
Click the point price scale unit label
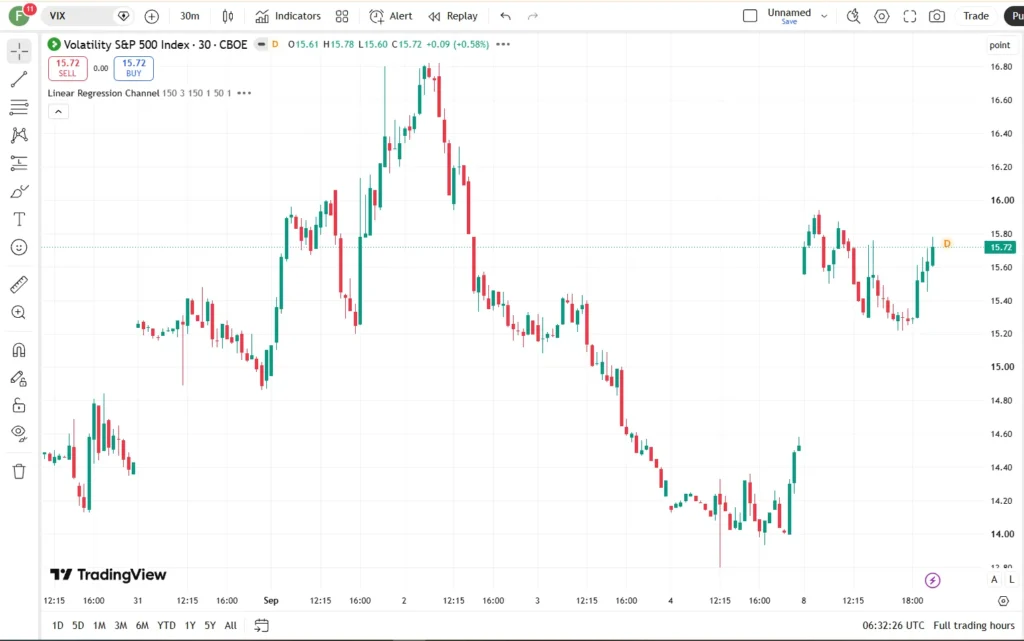(x=999, y=45)
